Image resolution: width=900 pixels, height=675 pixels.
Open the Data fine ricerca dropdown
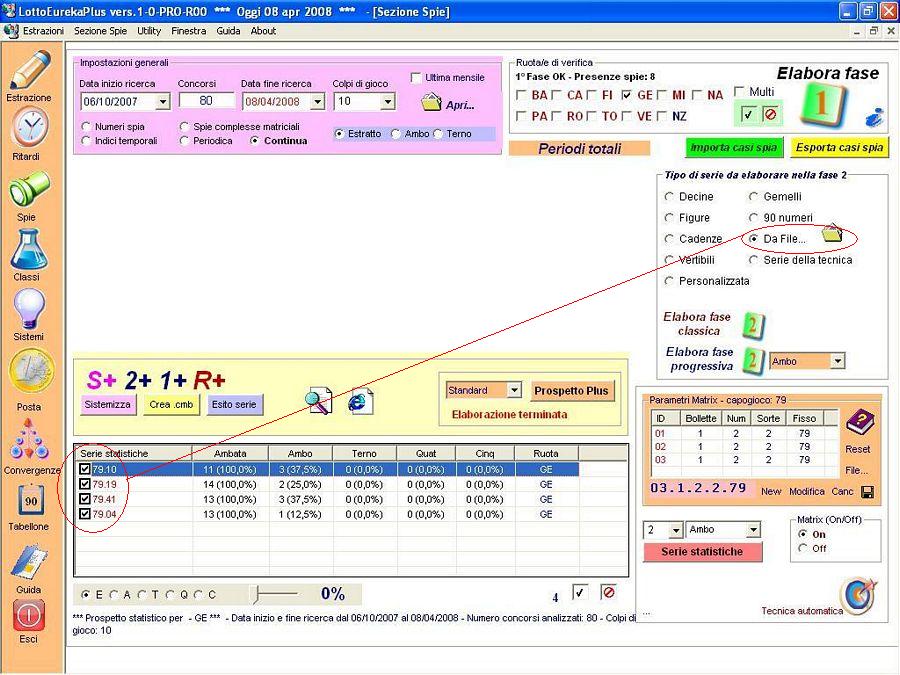(x=317, y=102)
